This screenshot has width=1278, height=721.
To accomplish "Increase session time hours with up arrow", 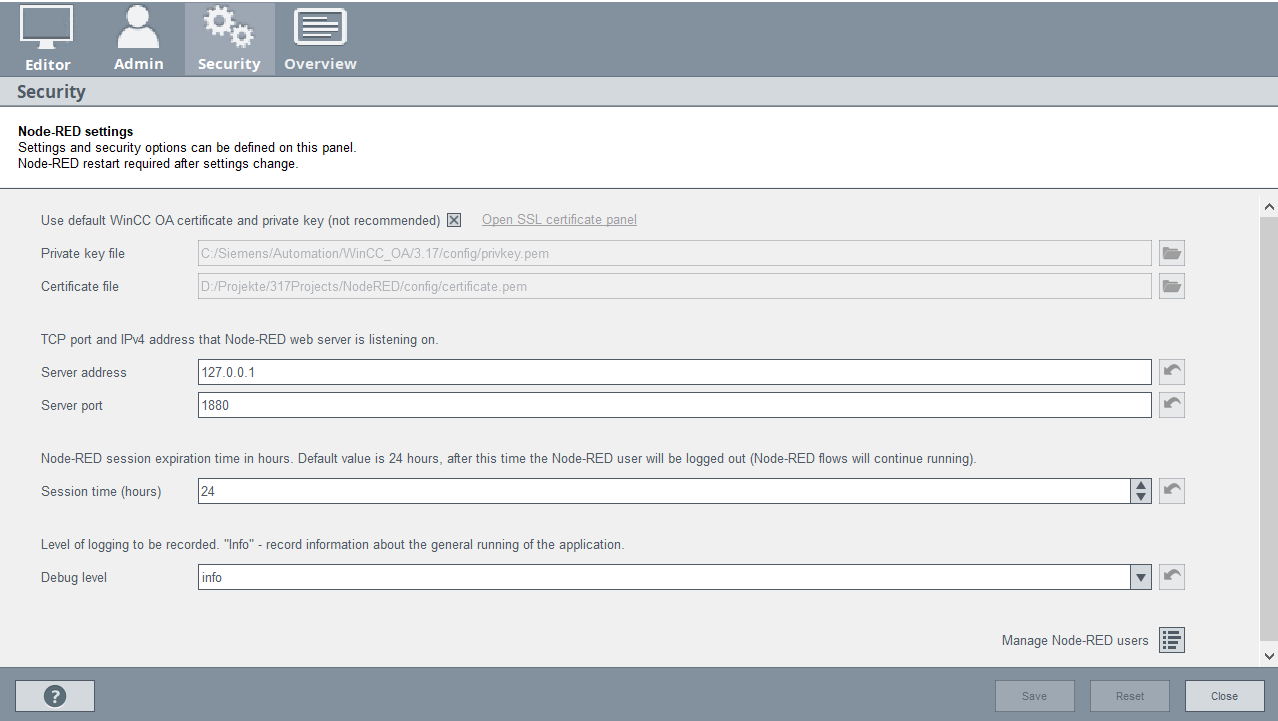I will point(1140,485).
